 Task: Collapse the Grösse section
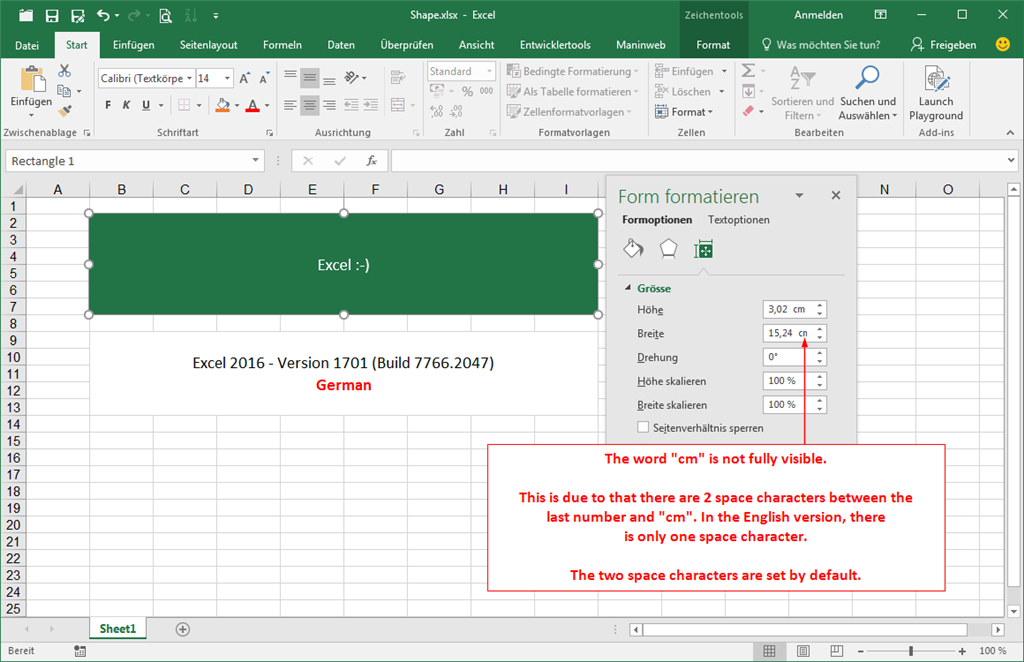tap(628, 288)
